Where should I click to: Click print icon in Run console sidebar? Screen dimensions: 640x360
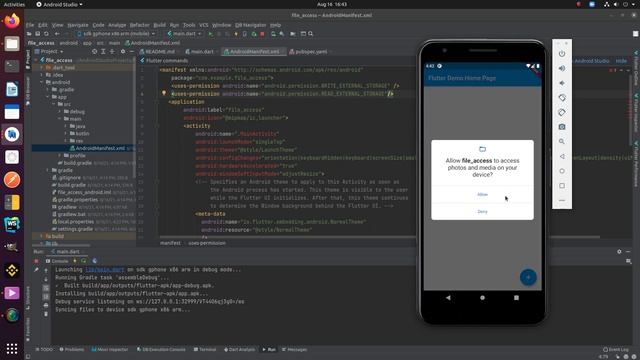46,305
